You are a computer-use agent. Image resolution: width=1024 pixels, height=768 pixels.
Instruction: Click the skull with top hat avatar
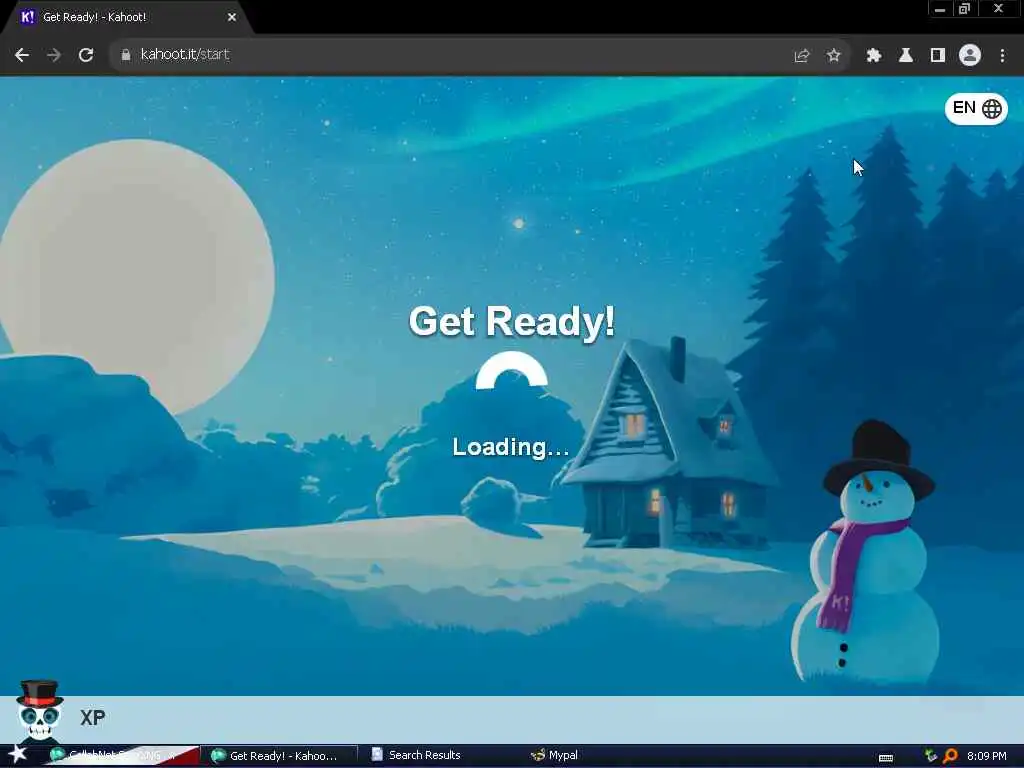(x=40, y=712)
